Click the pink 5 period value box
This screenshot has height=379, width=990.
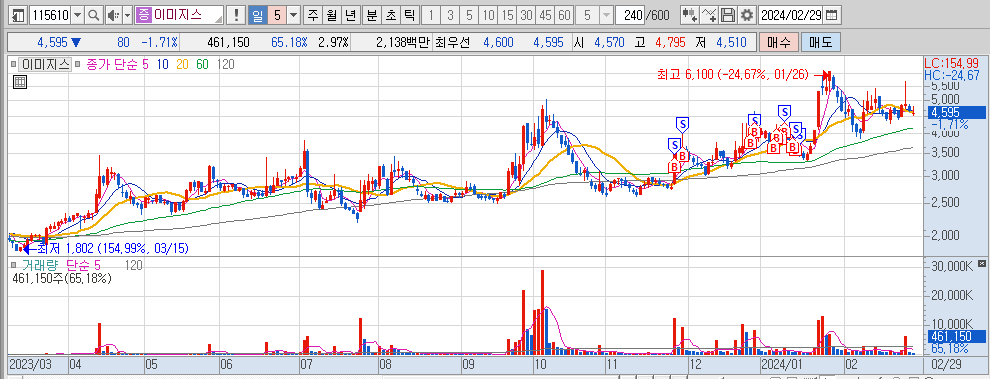pos(278,15)
